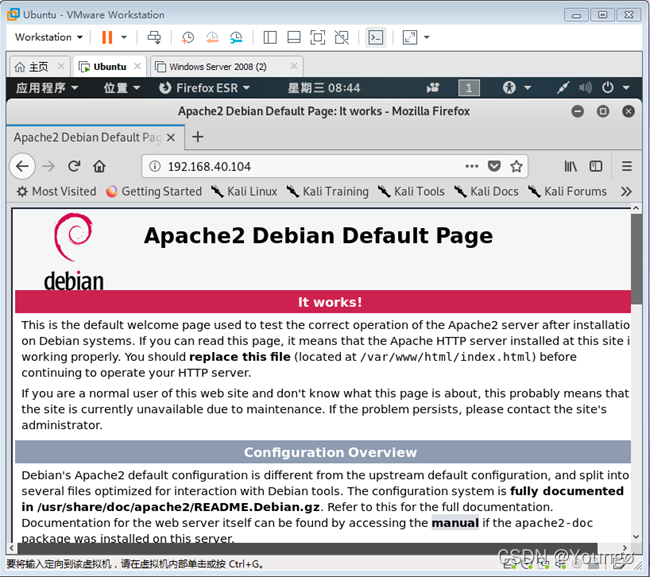The height and width of the screenshot is (577, 650).
Task: Bookmark this page with the star
Action: [516, 166]
